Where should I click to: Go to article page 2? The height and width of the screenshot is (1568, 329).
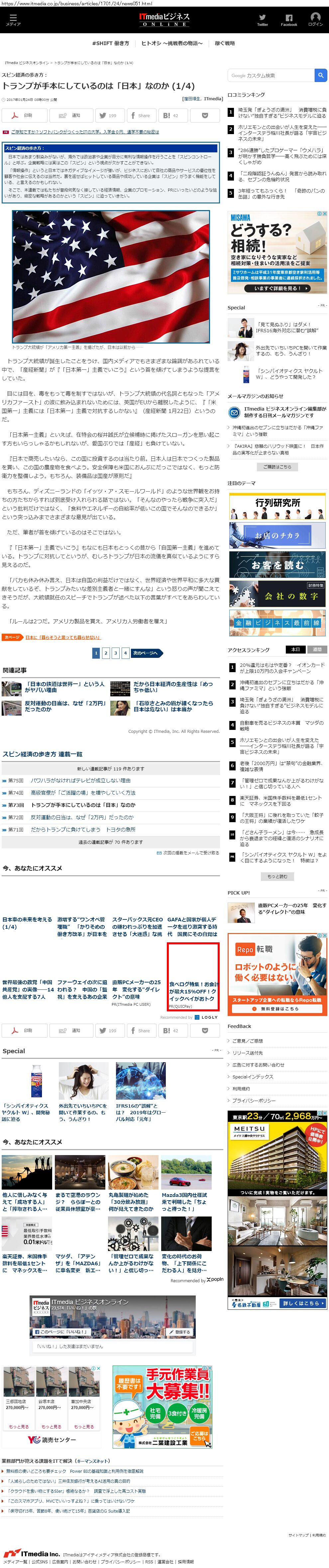(105, 653)
